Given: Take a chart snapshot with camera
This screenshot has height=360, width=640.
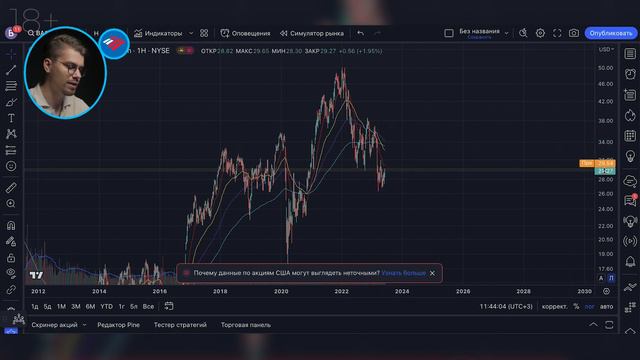Looking at the screenshot, I should click(574, 33).
